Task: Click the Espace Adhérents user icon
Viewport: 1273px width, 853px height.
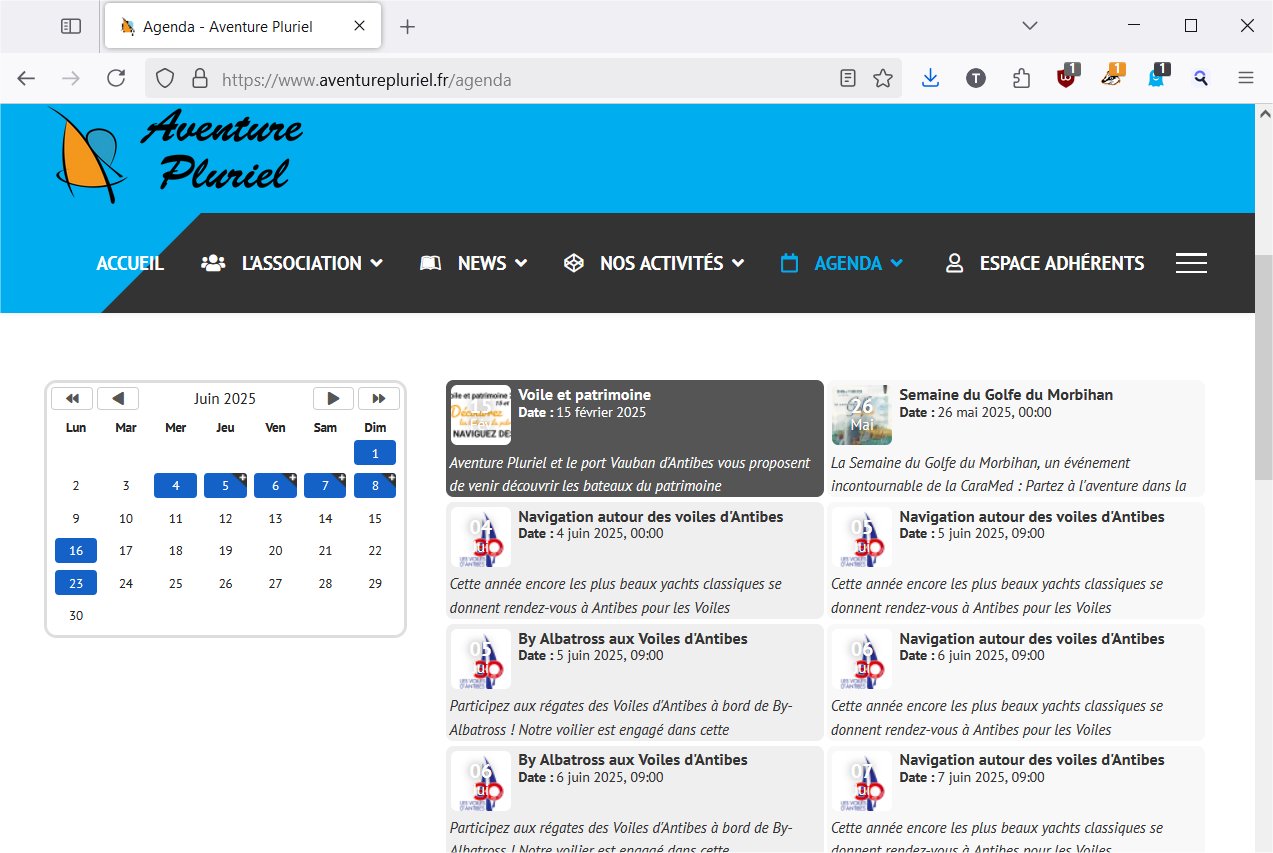Action: (x=954, y=263)
